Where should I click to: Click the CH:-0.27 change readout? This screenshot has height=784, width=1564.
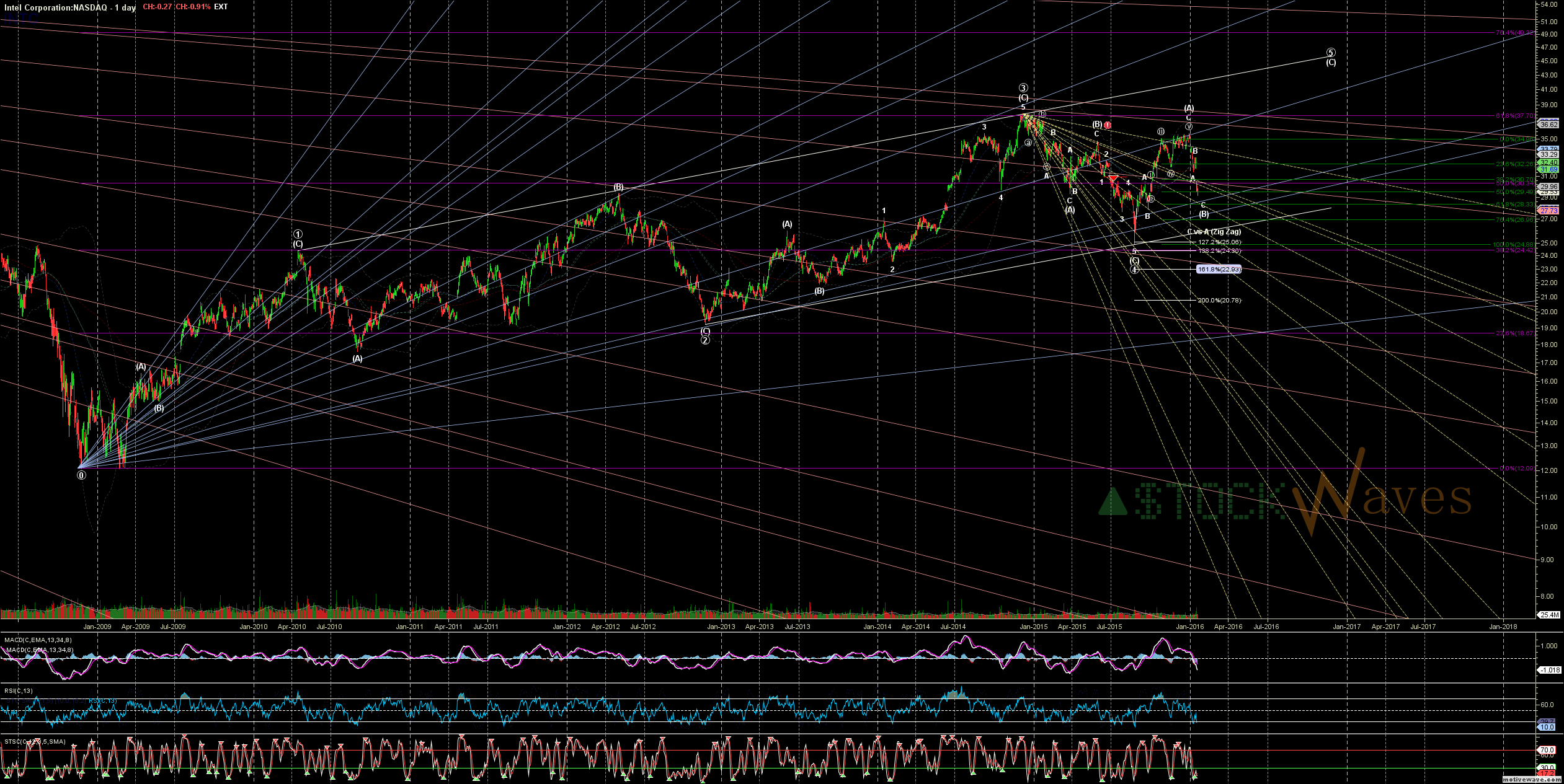[x=158, y=7]
